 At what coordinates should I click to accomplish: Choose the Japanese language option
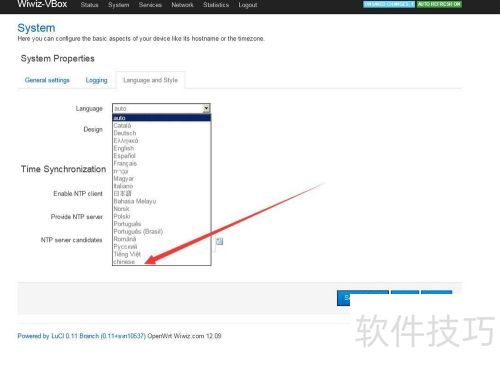click(x=162, y=193)
